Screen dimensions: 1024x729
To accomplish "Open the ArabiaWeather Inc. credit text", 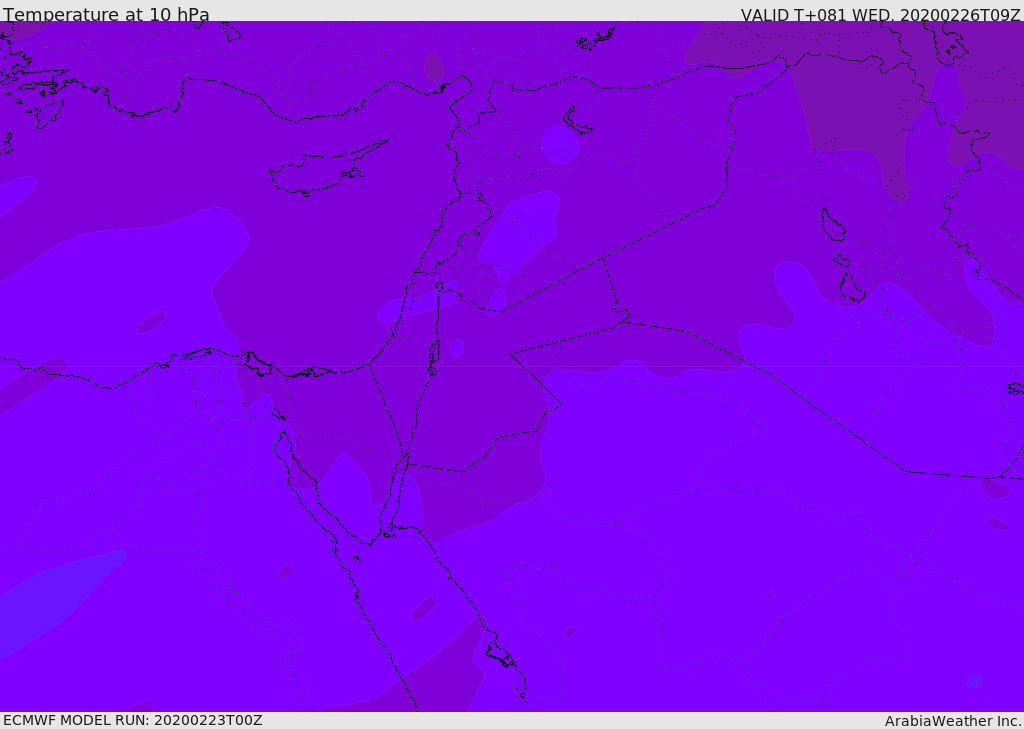I will (x=953, y=720).
